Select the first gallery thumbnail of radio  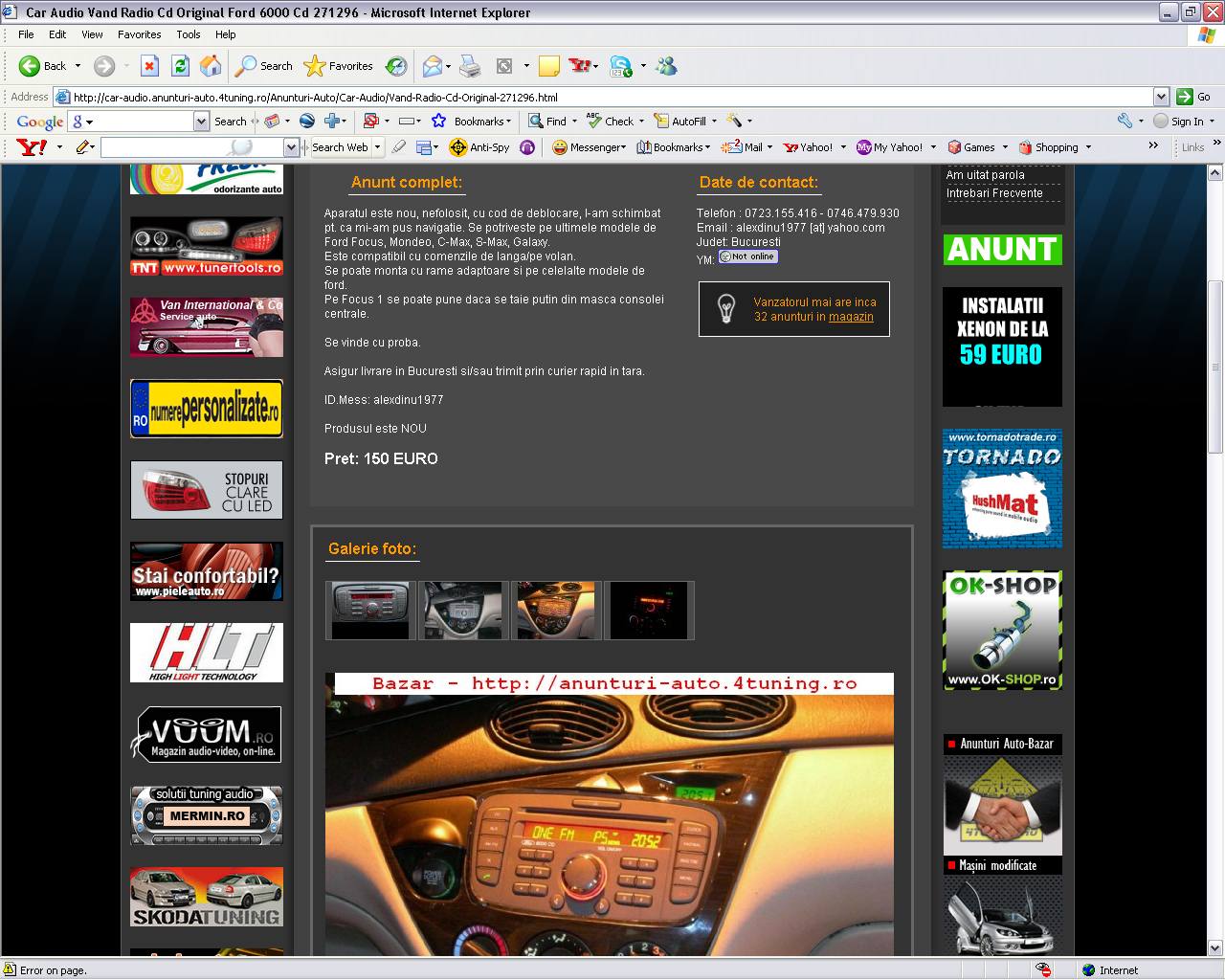pyautogui.click(x=369, y=610)
